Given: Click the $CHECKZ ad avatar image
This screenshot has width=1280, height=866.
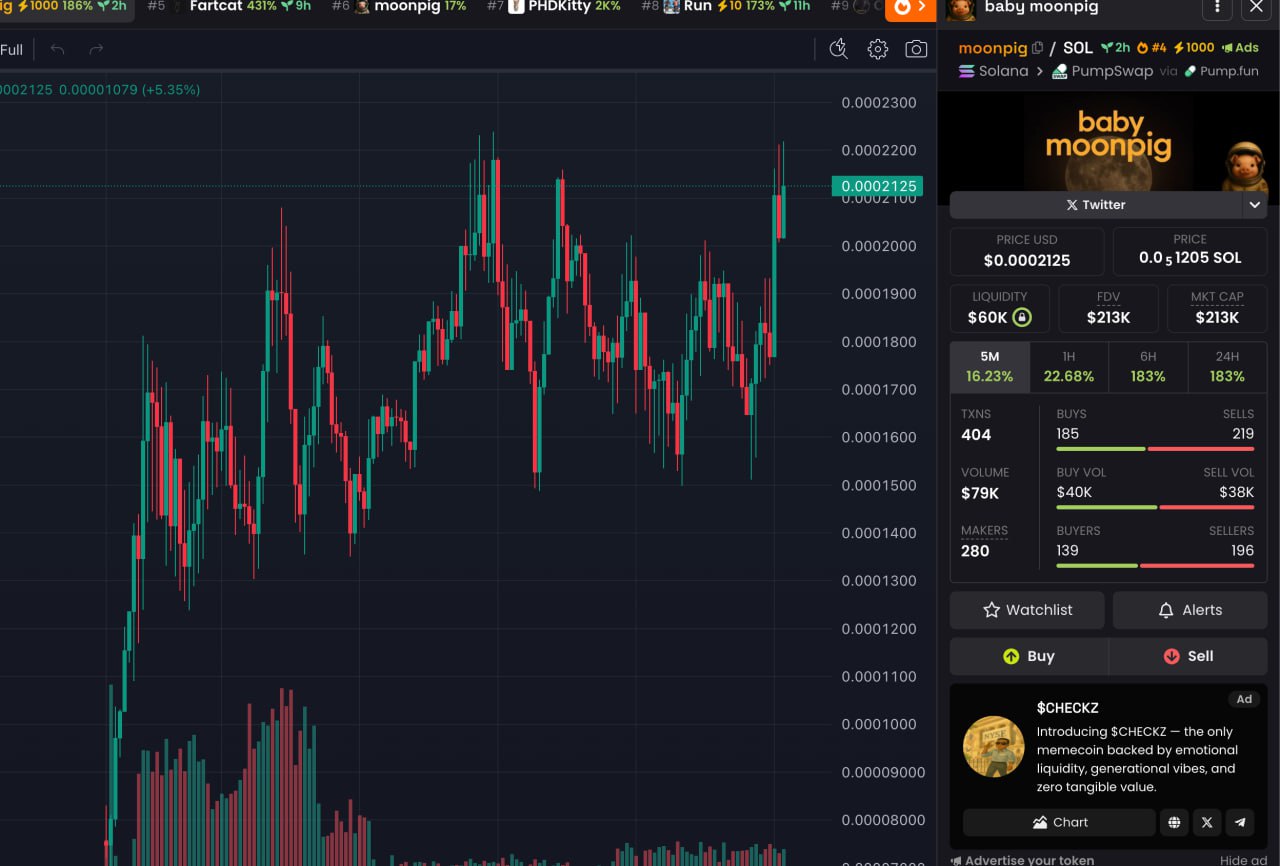Looking at the screenshot, I should 994,746.
